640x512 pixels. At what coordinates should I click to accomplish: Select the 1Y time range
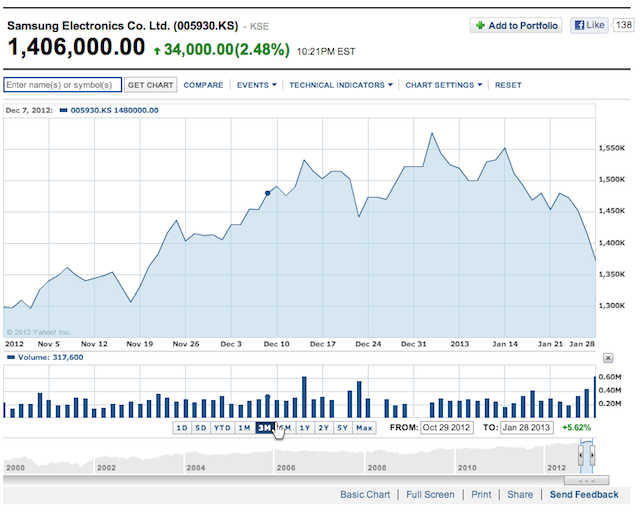pyautogui.click(x=305, y=427)
